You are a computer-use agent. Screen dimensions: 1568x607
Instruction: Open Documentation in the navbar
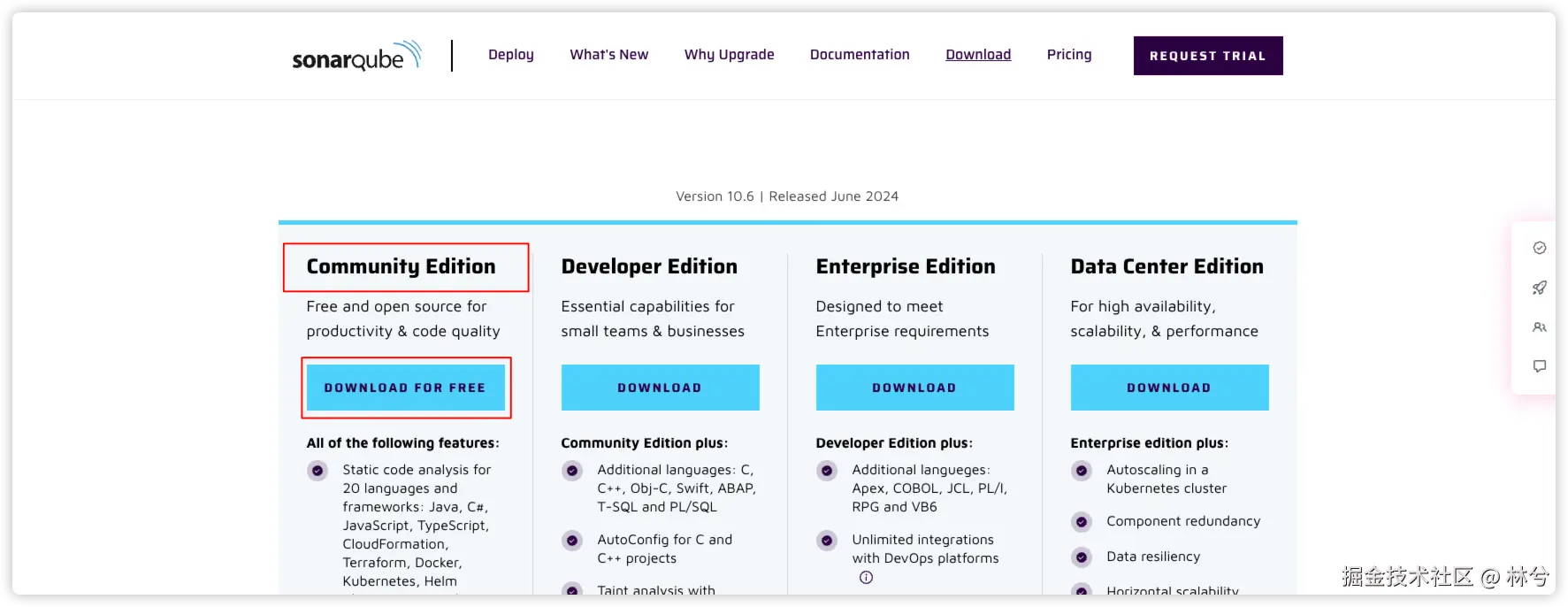point(860,55)
